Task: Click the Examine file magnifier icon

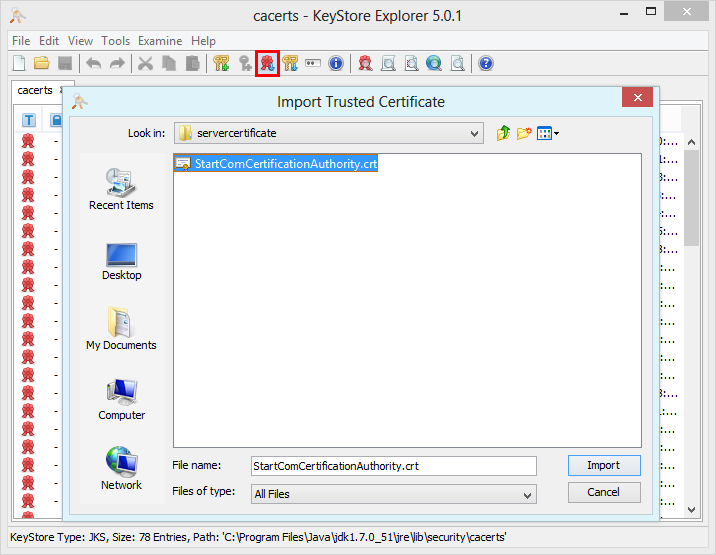Action: [x=457, y=63]
